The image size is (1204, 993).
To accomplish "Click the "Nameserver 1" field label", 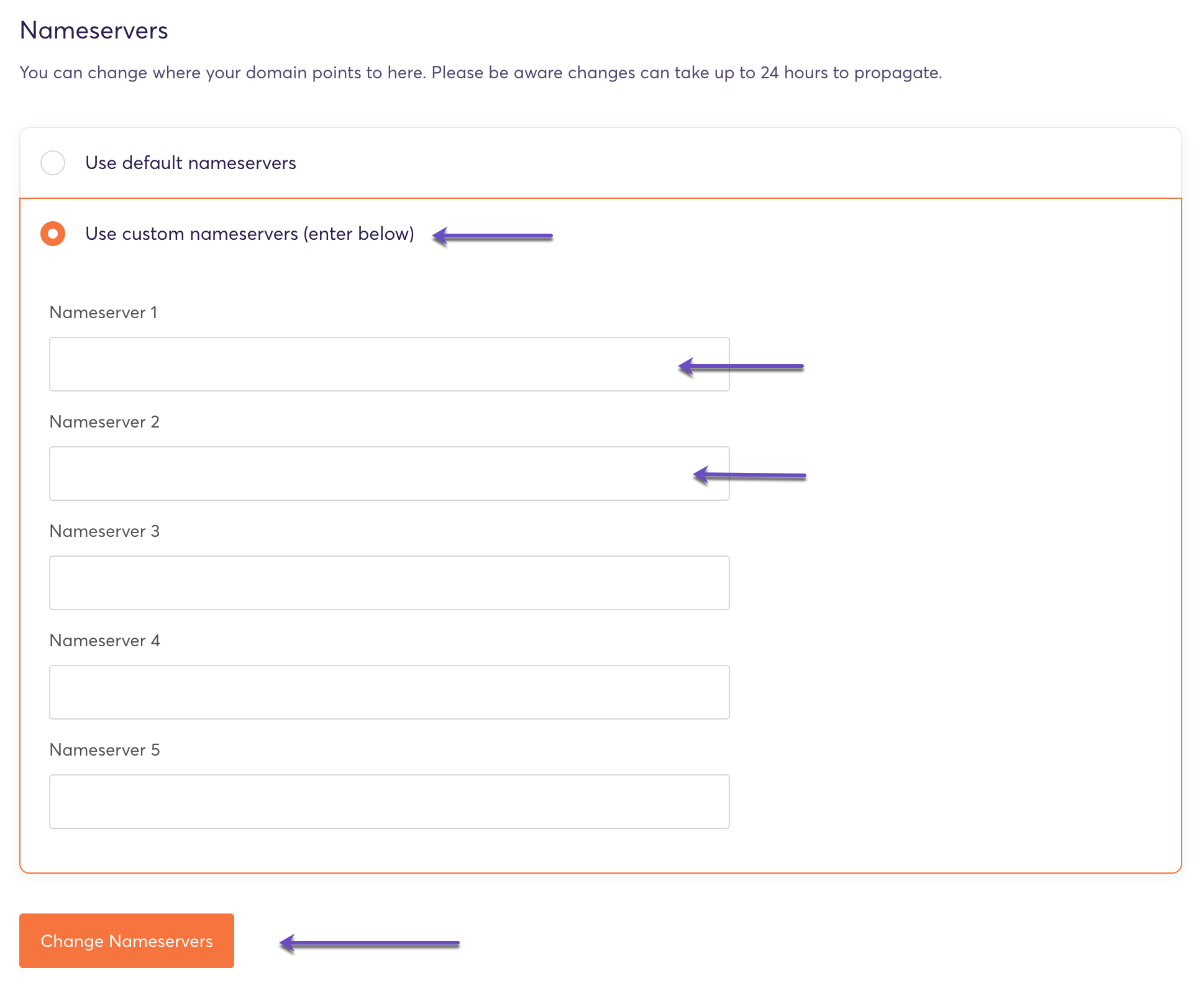I will tap(103, 313).
